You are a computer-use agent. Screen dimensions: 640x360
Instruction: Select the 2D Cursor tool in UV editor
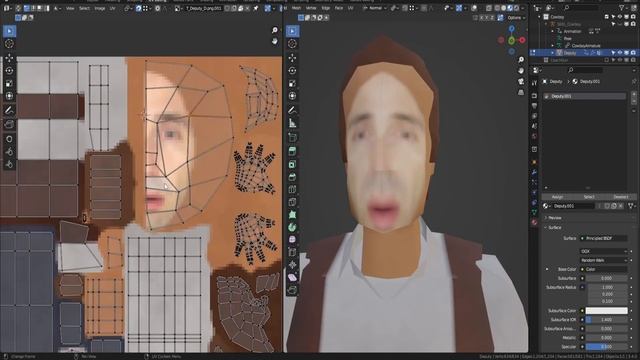(x=9, y=44)
